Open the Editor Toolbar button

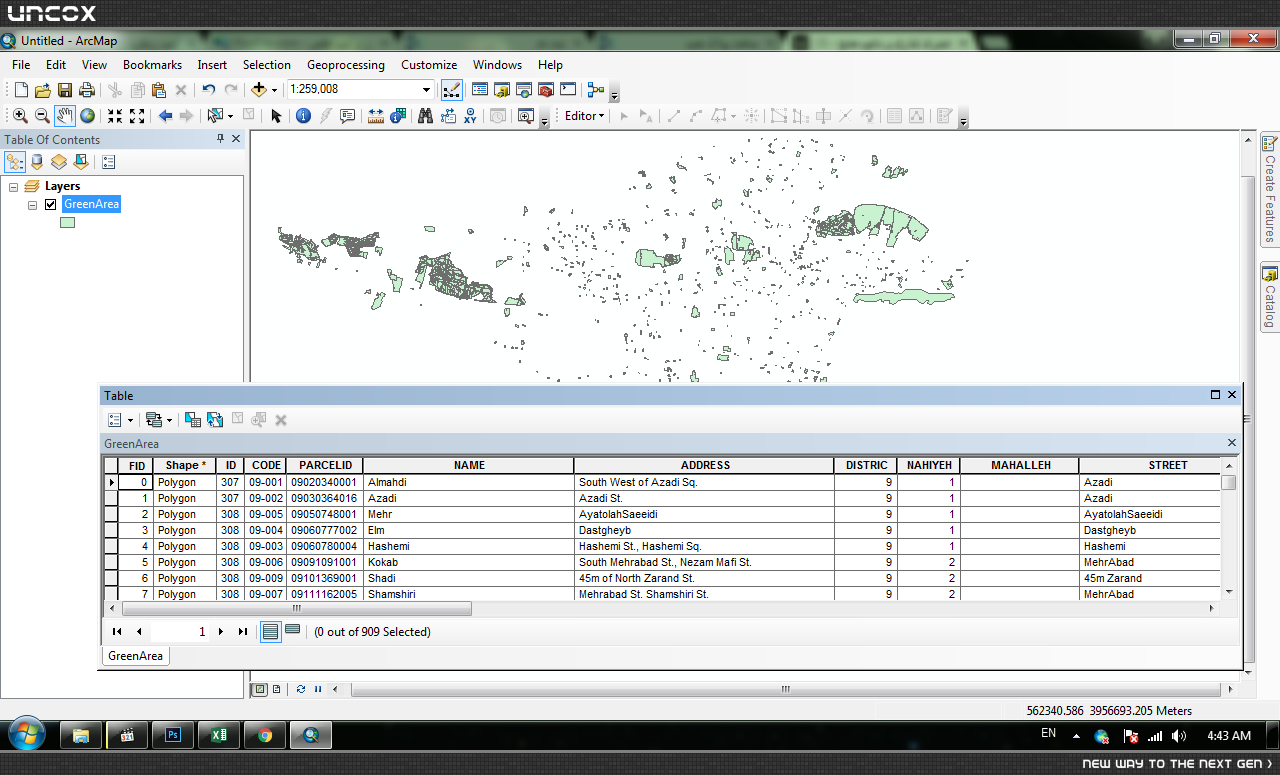tap(451, 89)
